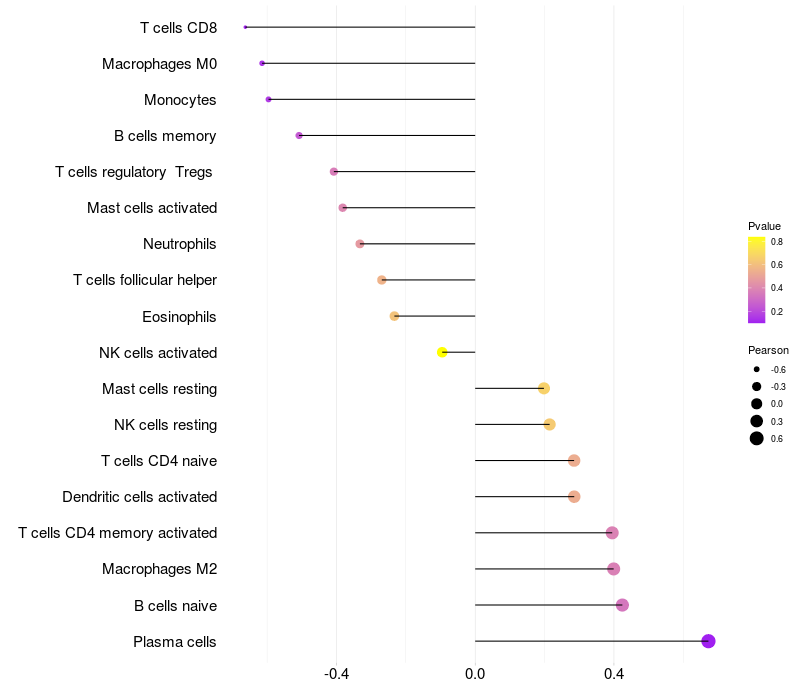Select the Eosinophils label
800x700 pixels.
(179, 317)
